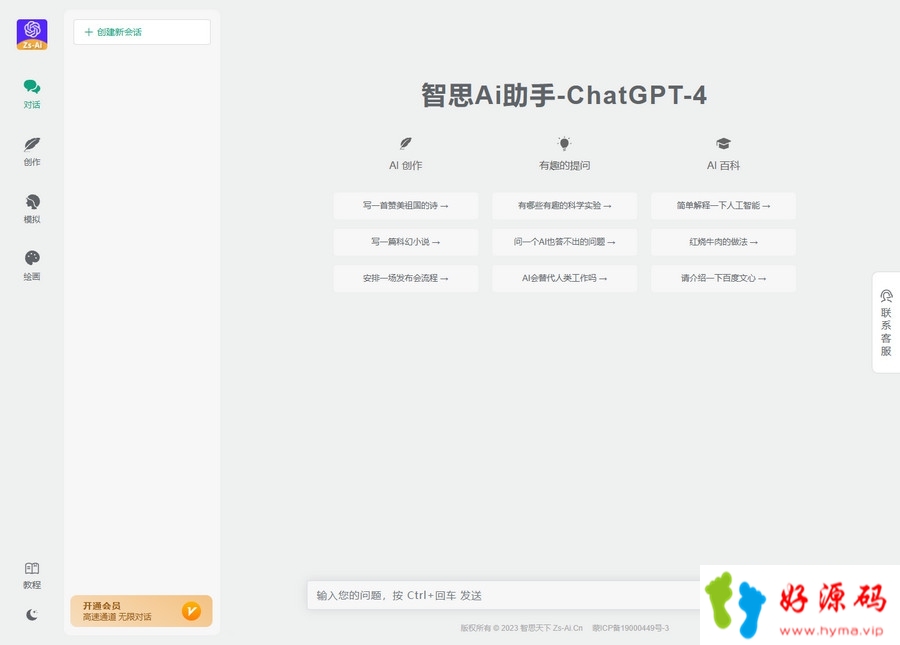
Task: Click the AI 创作 column label
Action: click(x=406, y=166)
